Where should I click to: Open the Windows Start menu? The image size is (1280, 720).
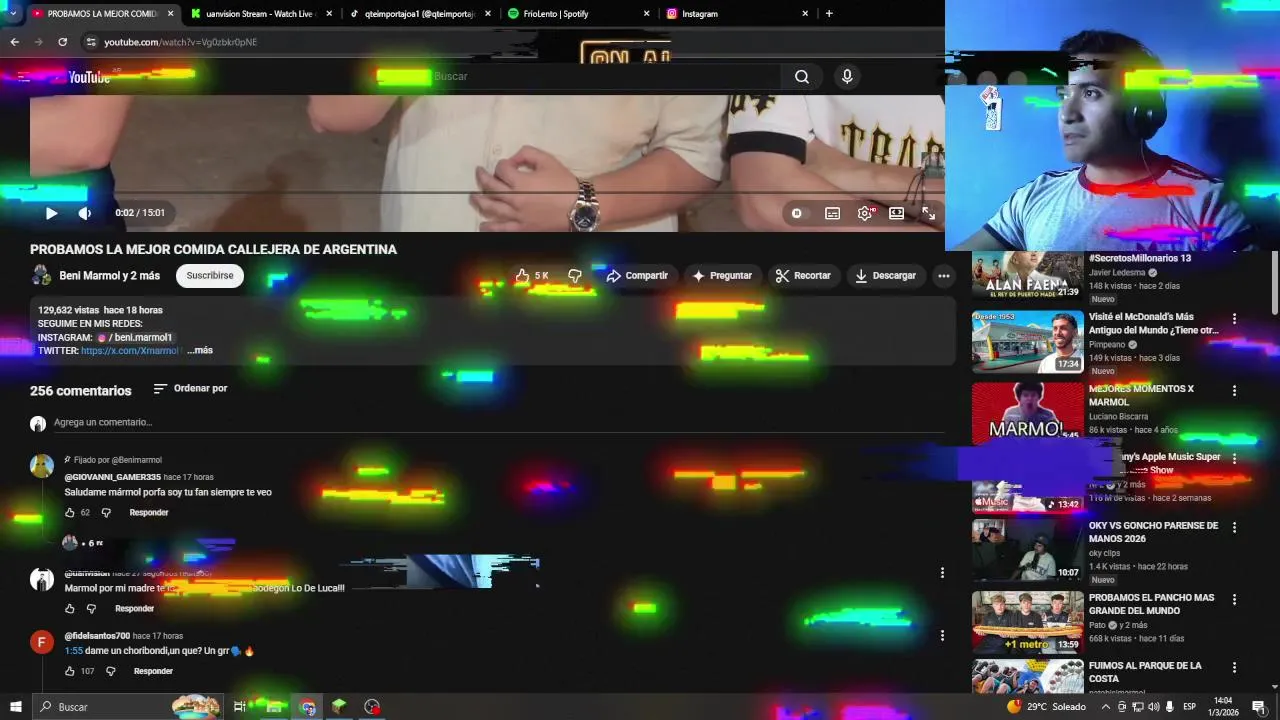(16, 707)
